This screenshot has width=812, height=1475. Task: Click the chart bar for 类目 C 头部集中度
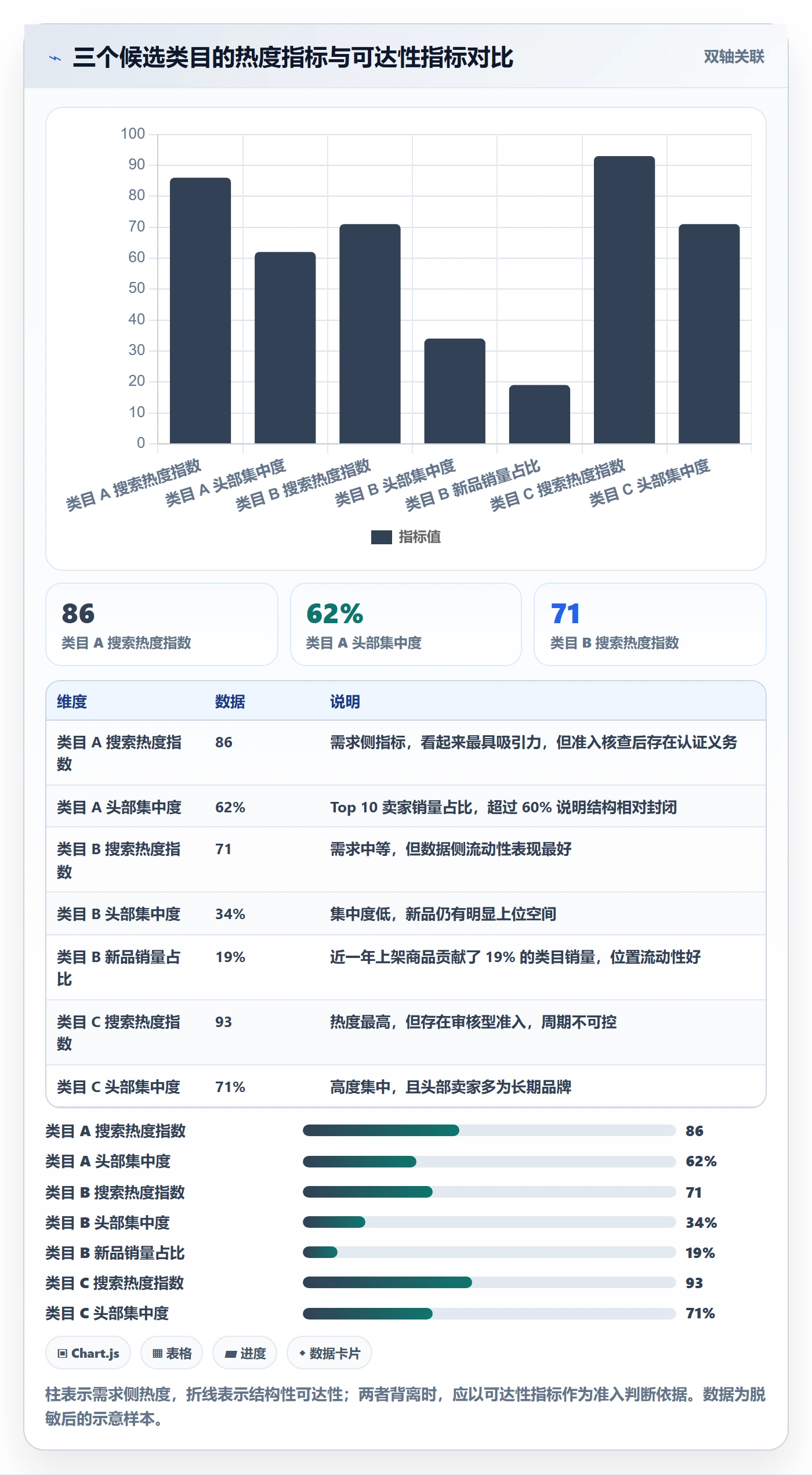click(709, 334)
